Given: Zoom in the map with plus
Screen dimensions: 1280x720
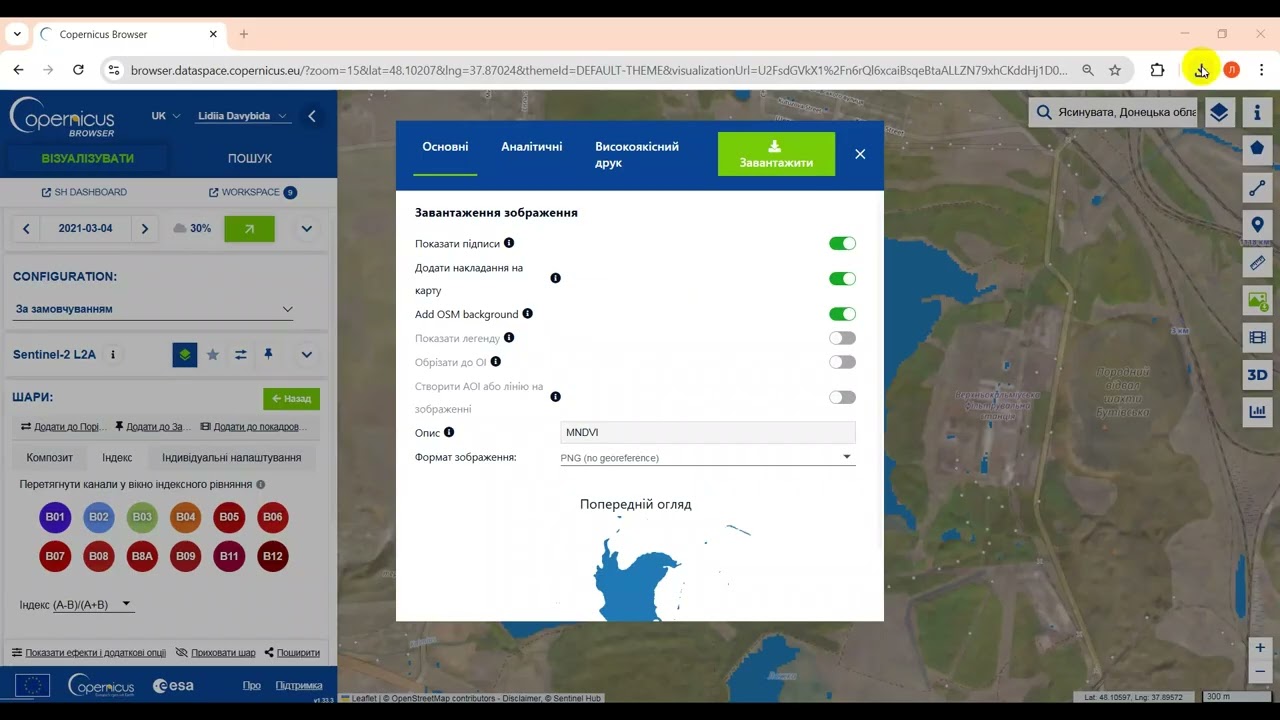Looking at the screenshot, I should (1260, 648).
